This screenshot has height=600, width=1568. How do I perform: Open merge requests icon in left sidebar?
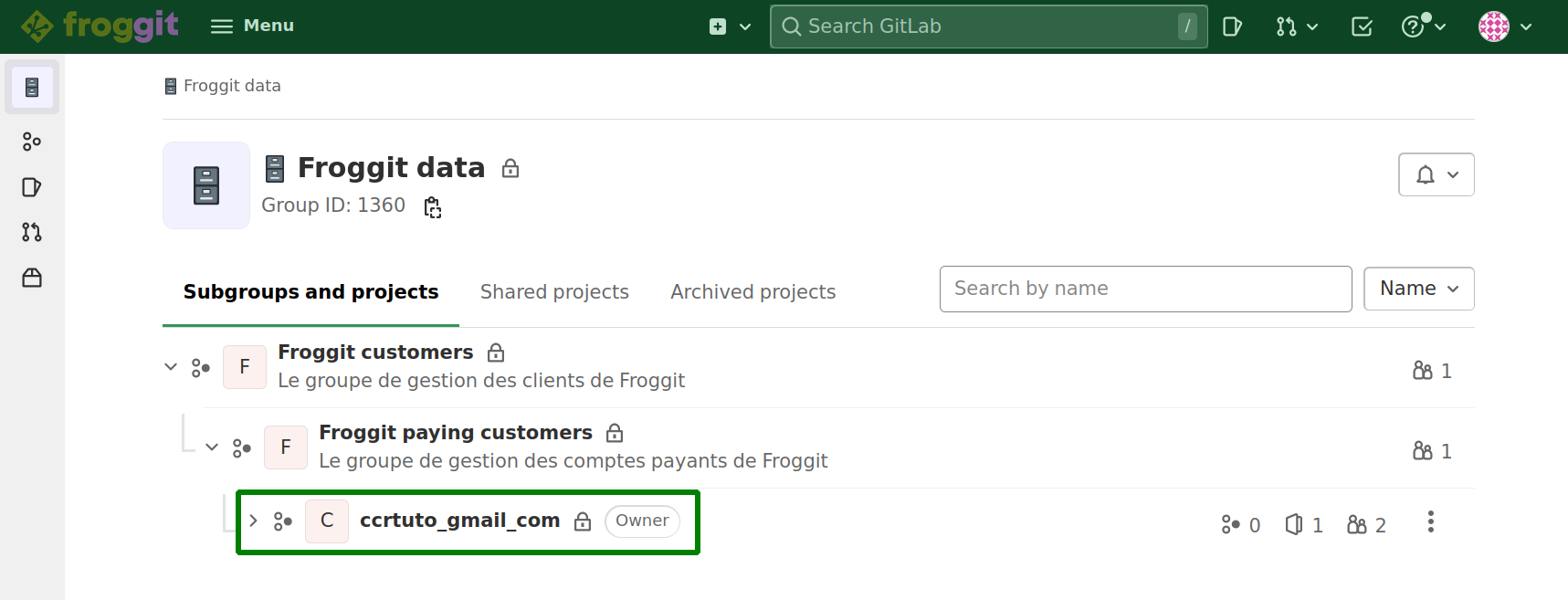(x=32, y=232)
